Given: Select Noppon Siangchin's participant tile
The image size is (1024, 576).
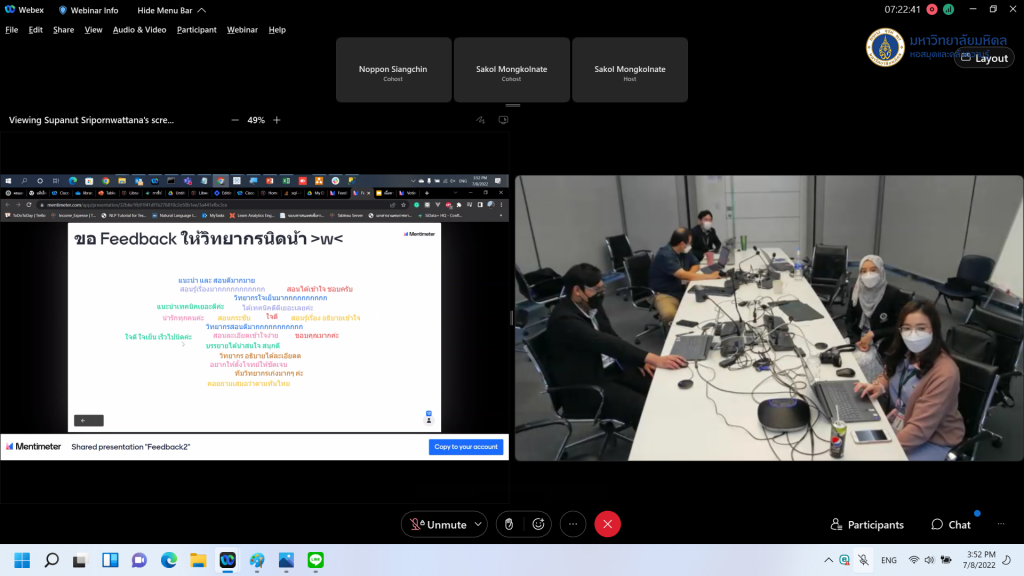Looking at the screenshot, I should [393, 70].
